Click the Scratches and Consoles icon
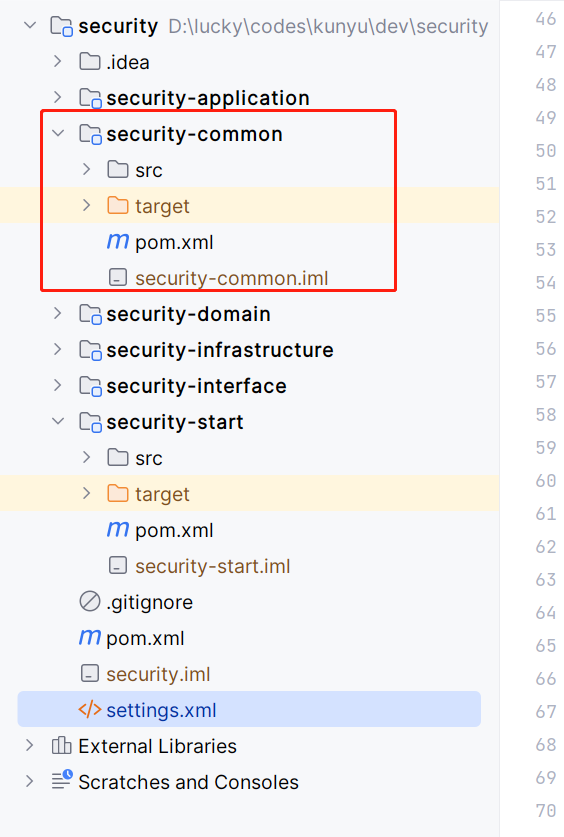564x837 pixels. point(62,780)
